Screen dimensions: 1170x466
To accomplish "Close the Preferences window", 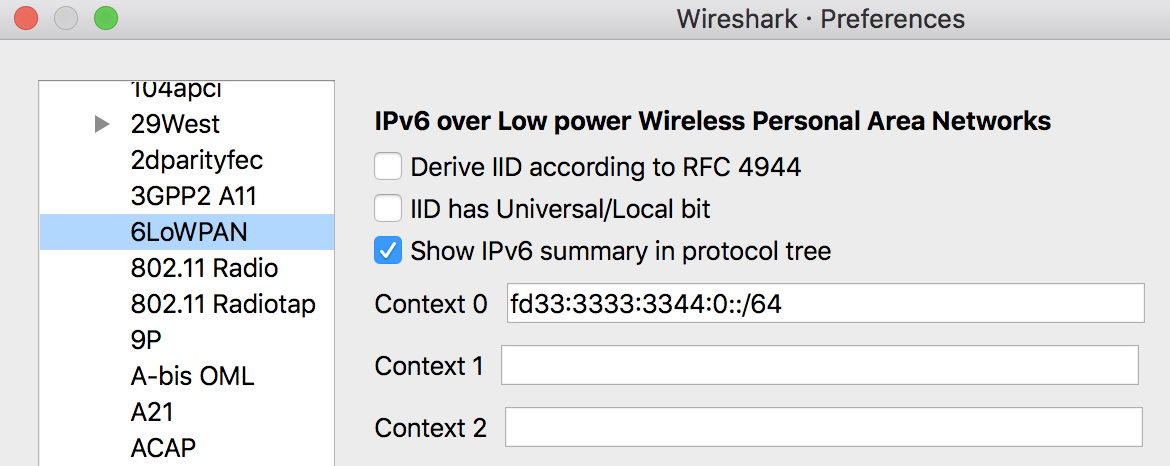I will (26, 18).
